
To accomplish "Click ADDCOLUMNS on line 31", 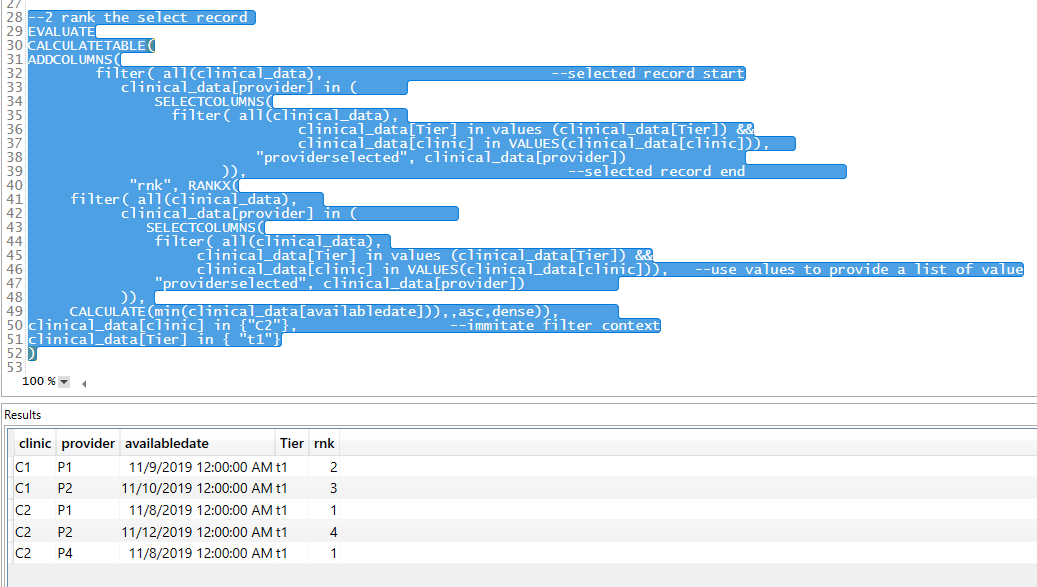I will 70,59.
